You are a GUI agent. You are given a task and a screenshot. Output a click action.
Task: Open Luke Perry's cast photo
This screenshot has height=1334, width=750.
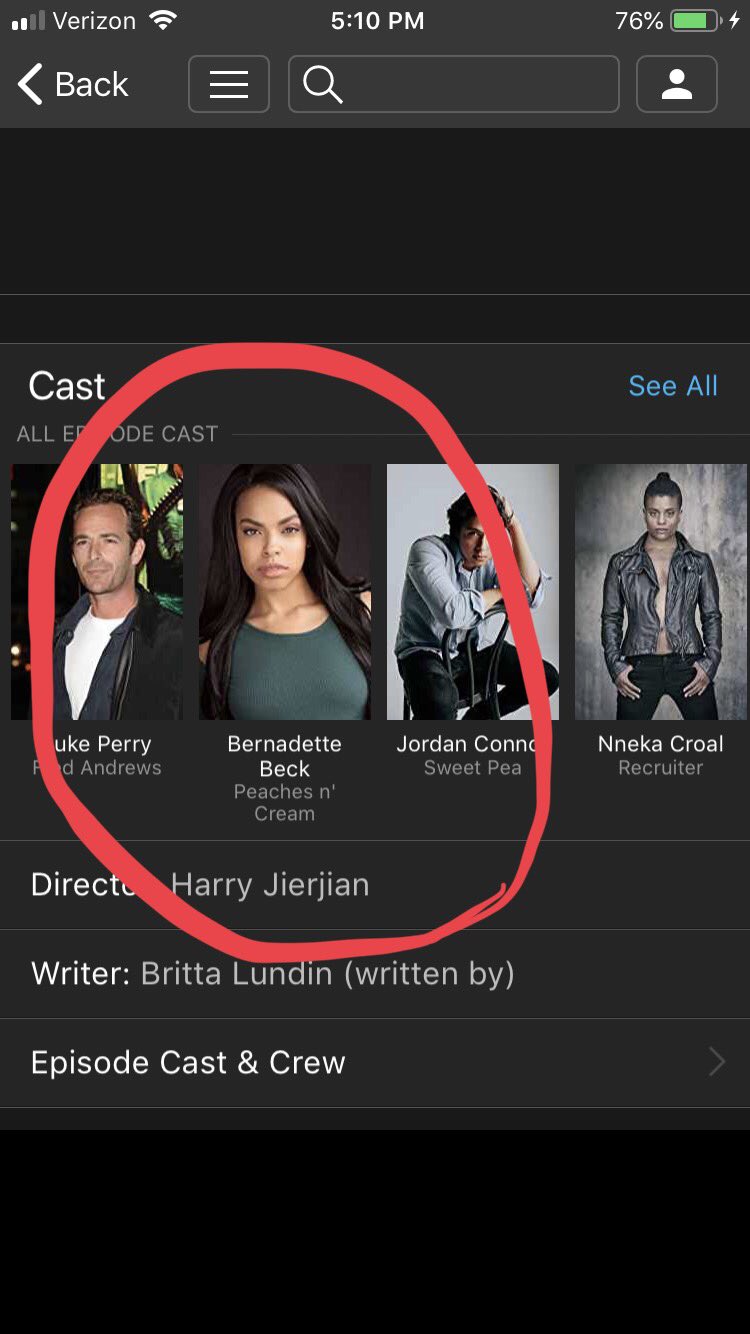(x=97, y=592)
